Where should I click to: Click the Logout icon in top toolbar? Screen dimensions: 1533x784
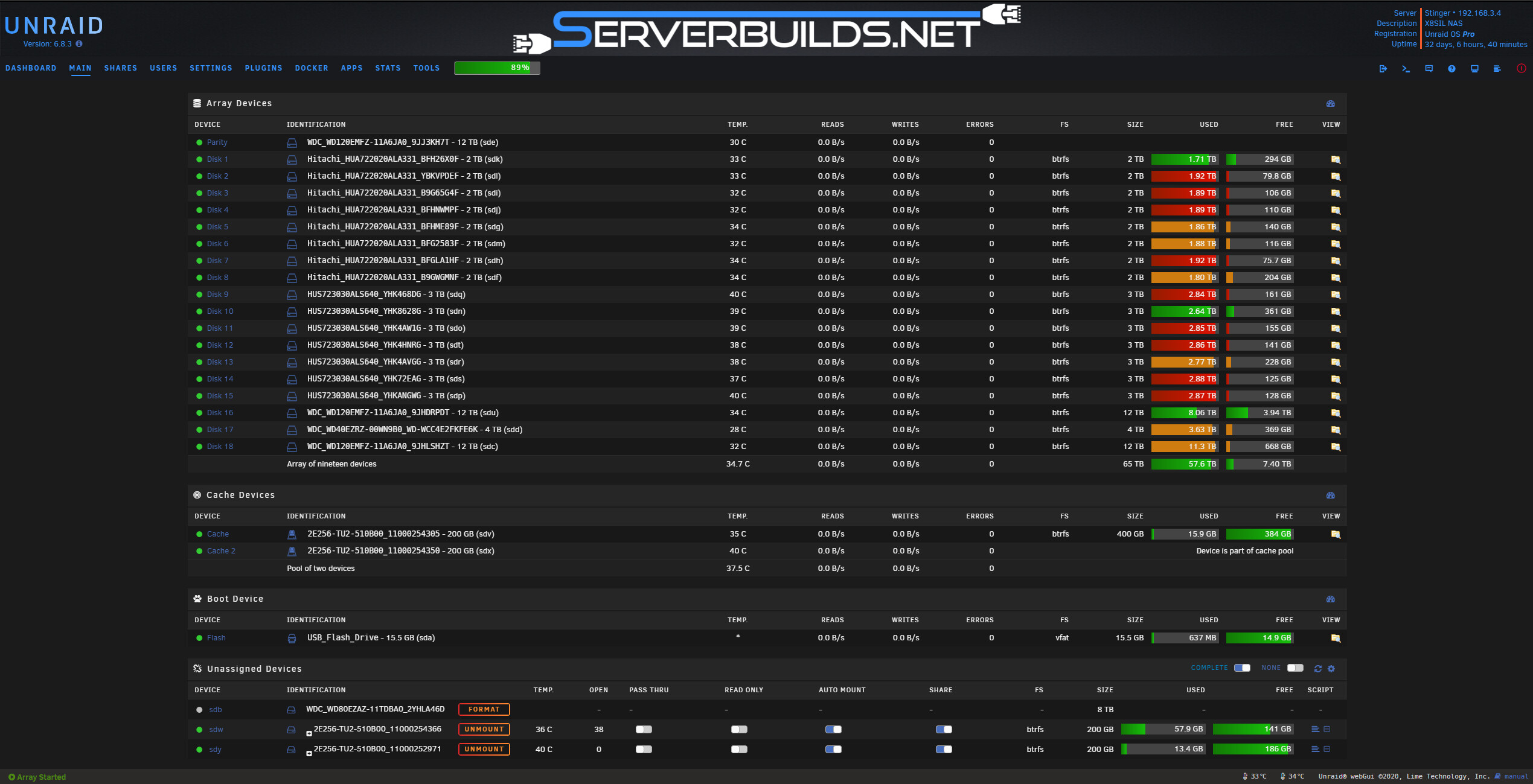(1383, 69)
